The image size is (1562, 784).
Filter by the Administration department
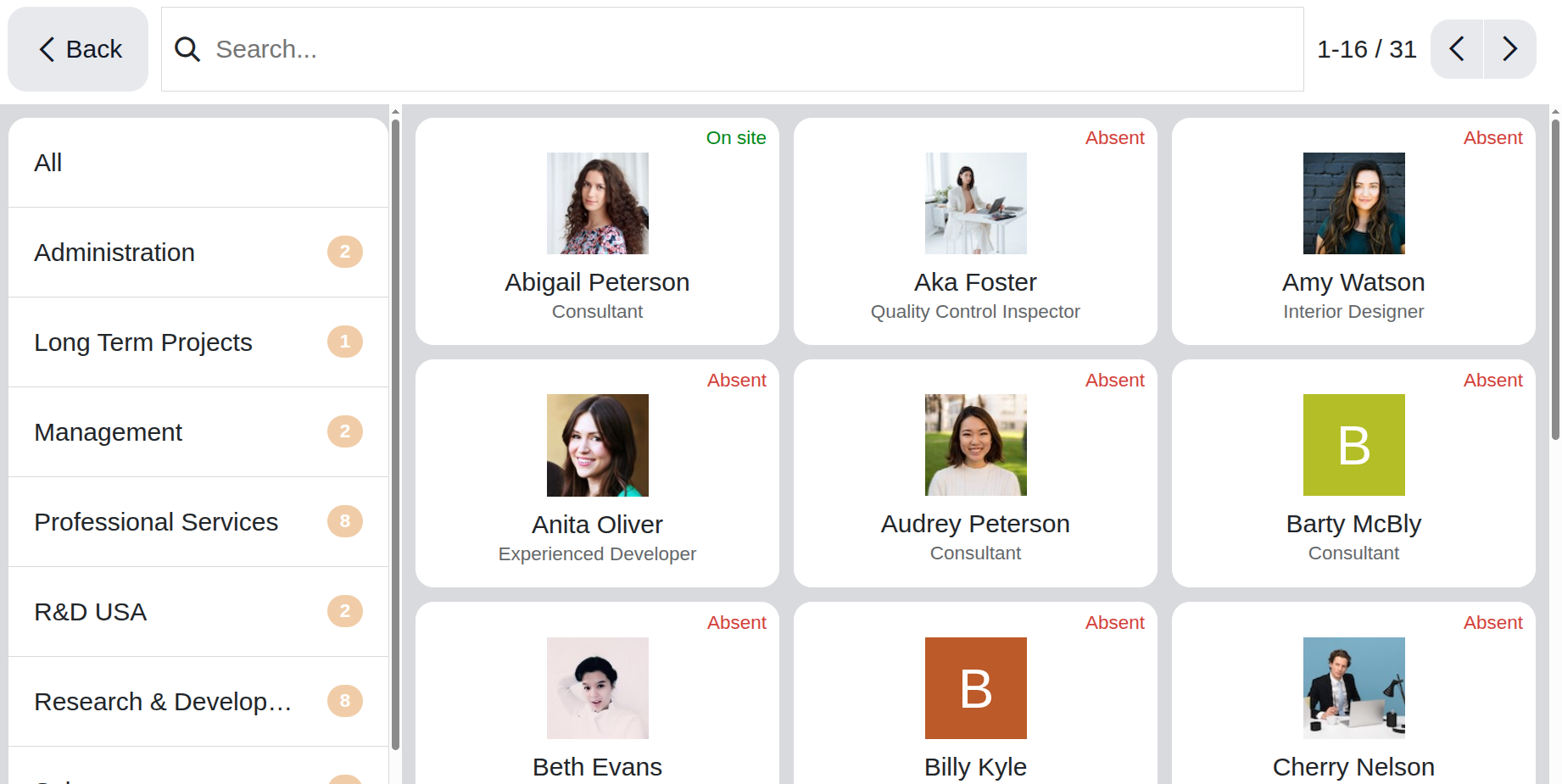[198, 253]
